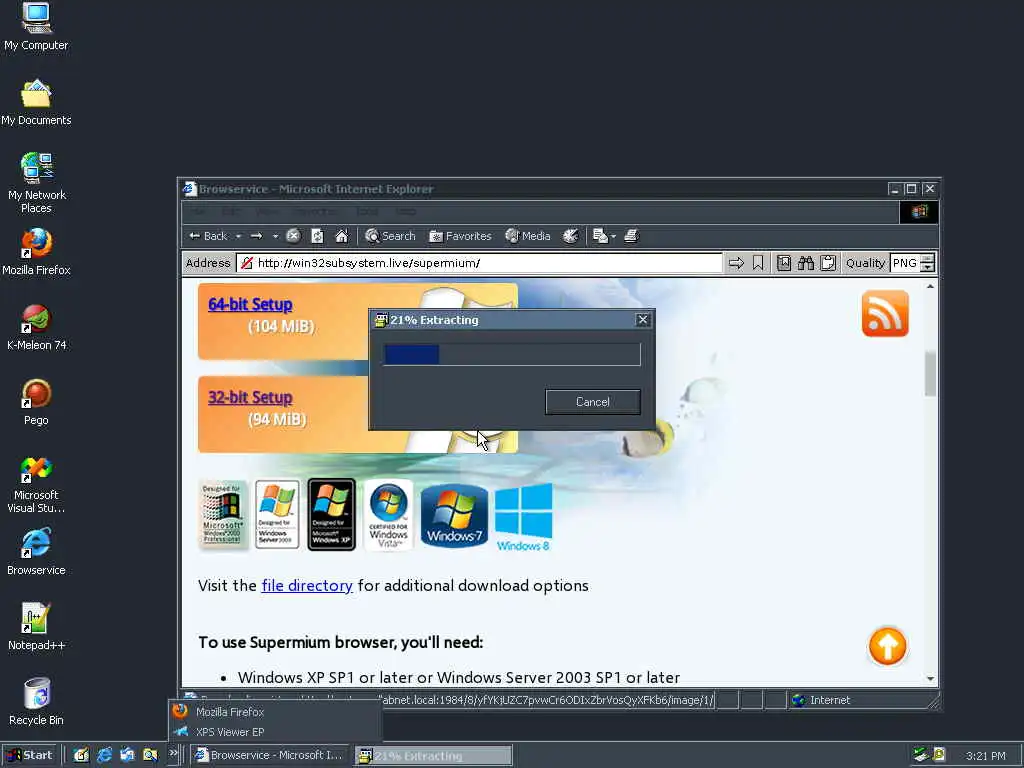
Task: Select the Microsoft Visual Studio desktop shortcut
Action: [36, 484]
